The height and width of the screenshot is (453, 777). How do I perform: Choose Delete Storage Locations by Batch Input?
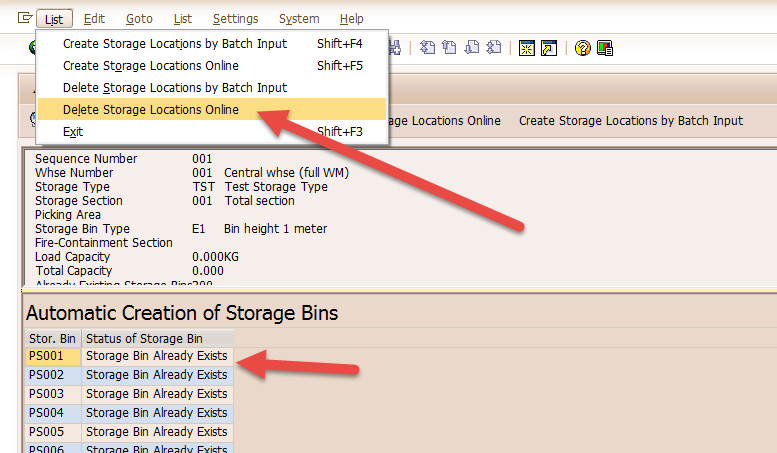[x=174, y=87]
